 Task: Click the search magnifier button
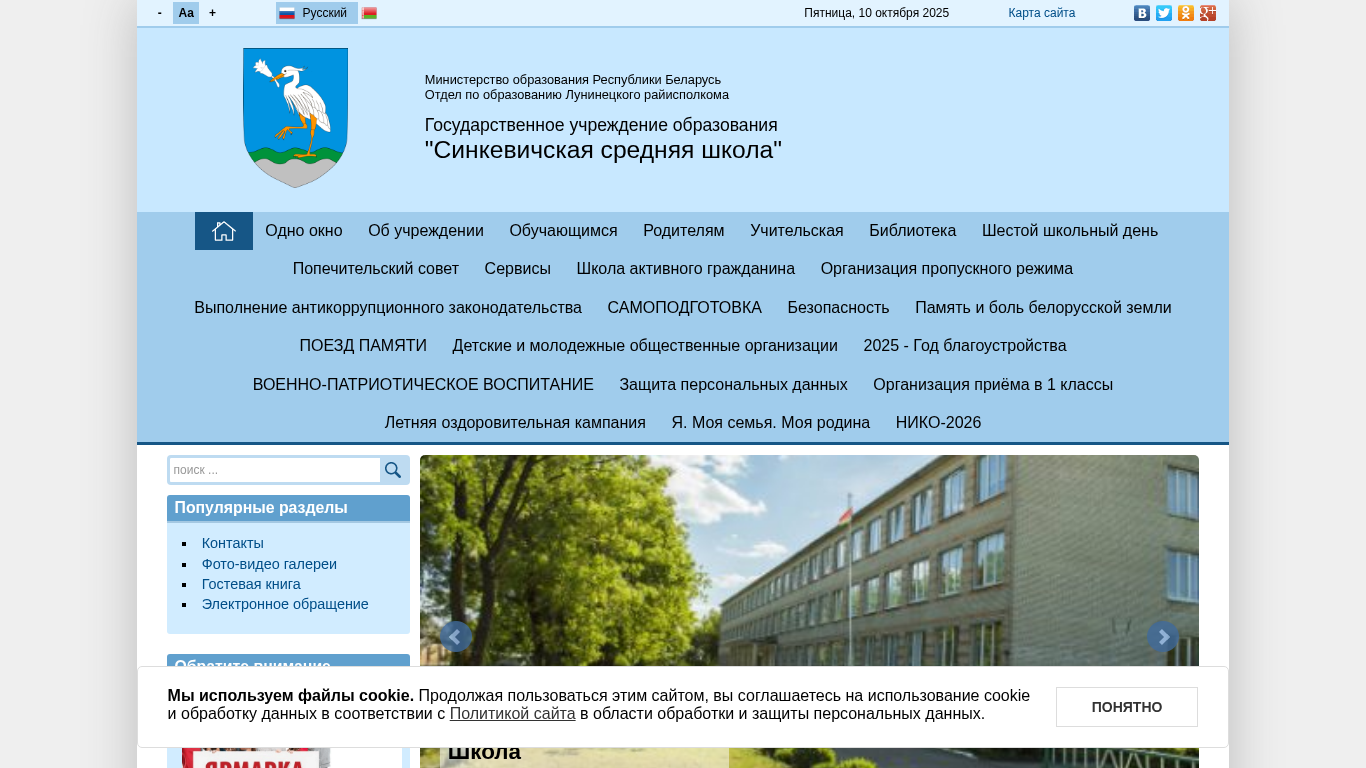393,470
